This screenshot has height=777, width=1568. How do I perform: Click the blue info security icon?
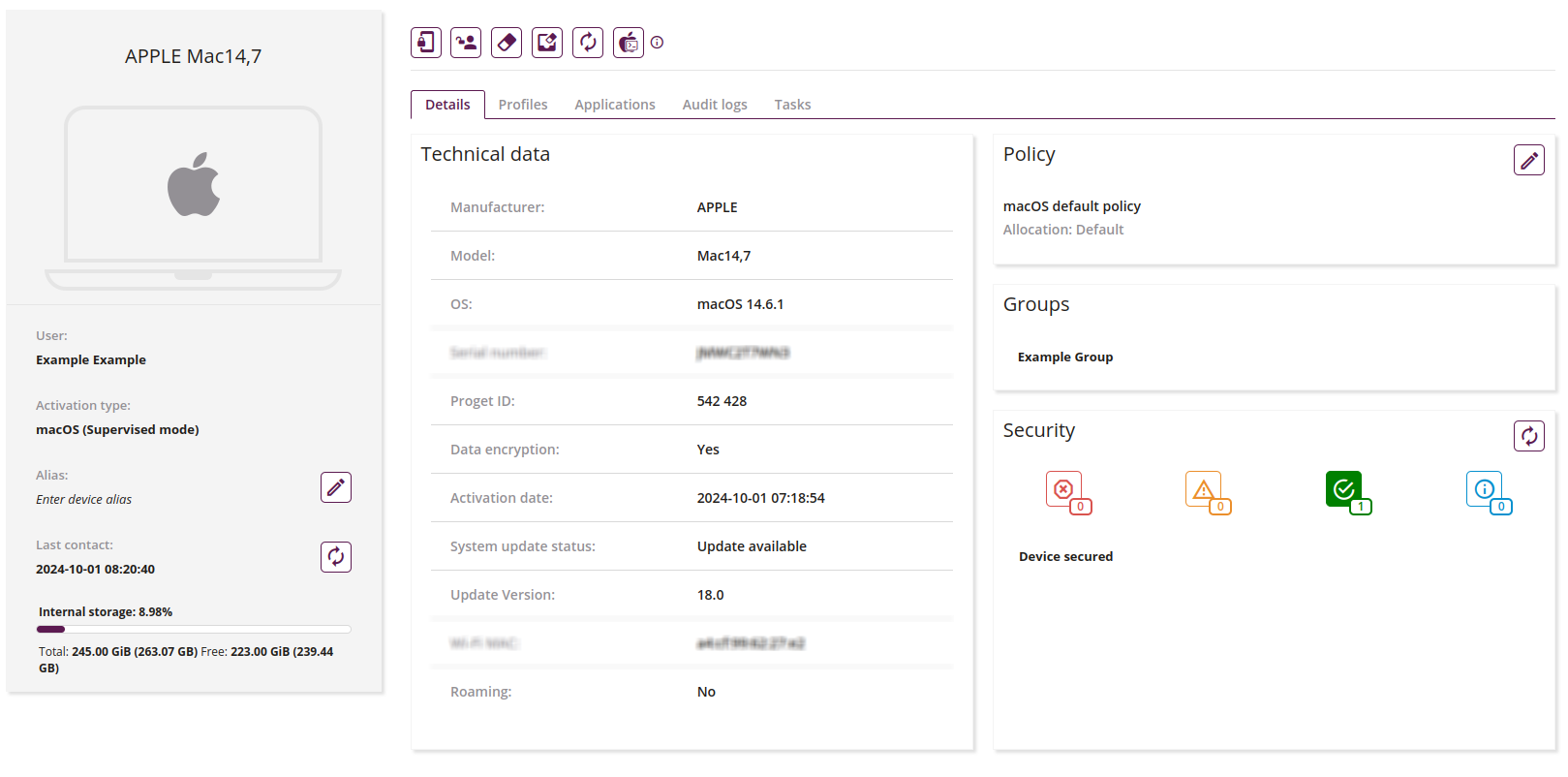click(1489, 492)
